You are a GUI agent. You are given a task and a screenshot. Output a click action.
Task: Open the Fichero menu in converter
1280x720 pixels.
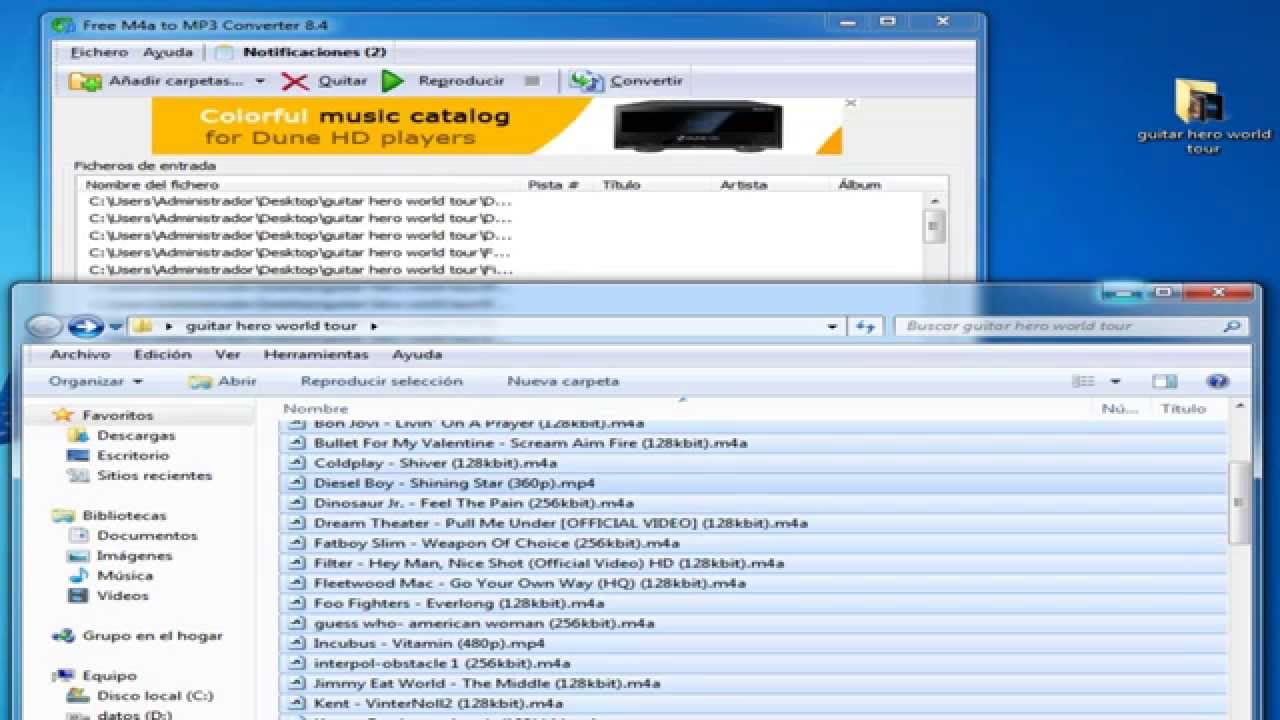tap(99, 52)
